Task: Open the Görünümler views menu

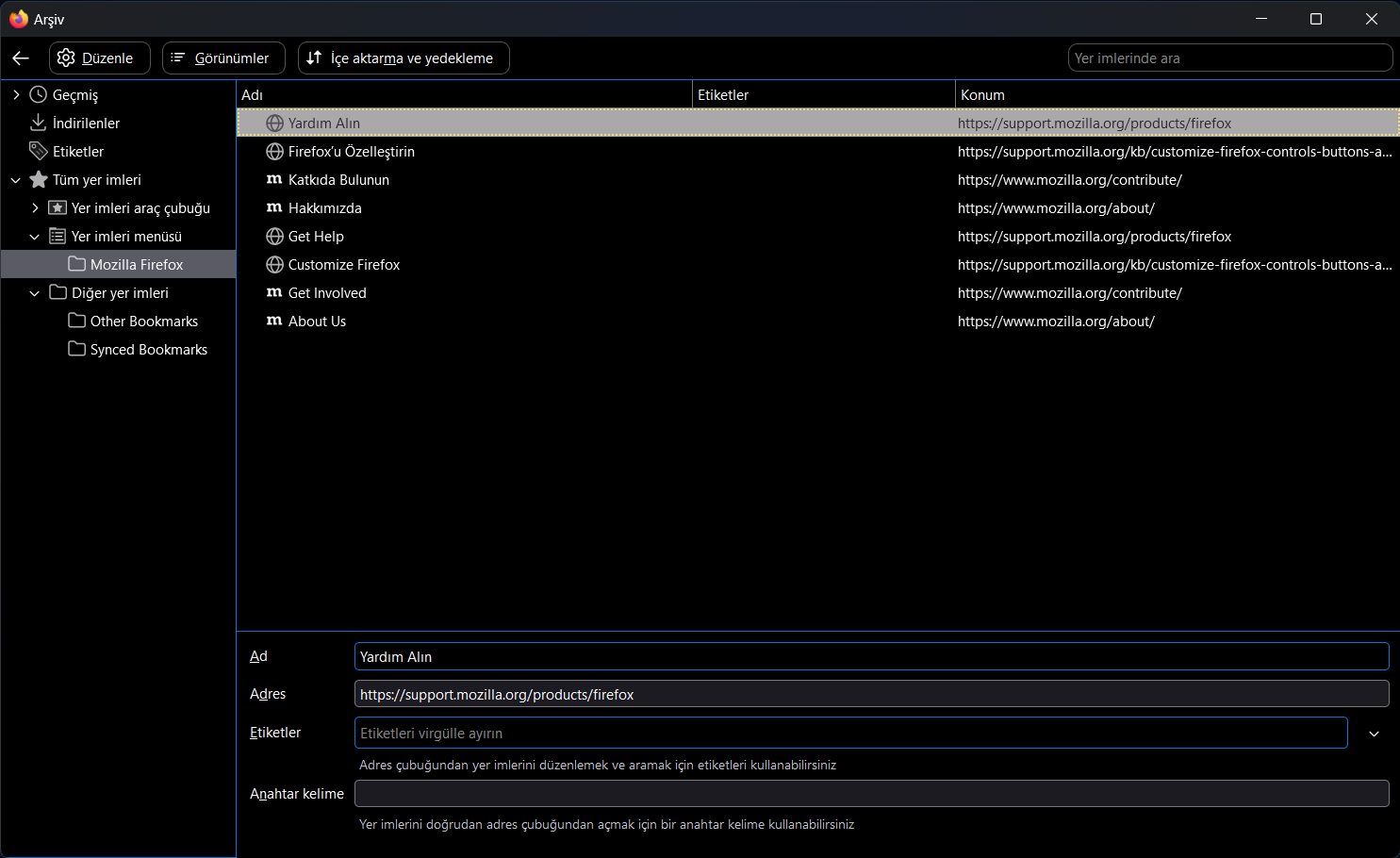Action: 223,58
